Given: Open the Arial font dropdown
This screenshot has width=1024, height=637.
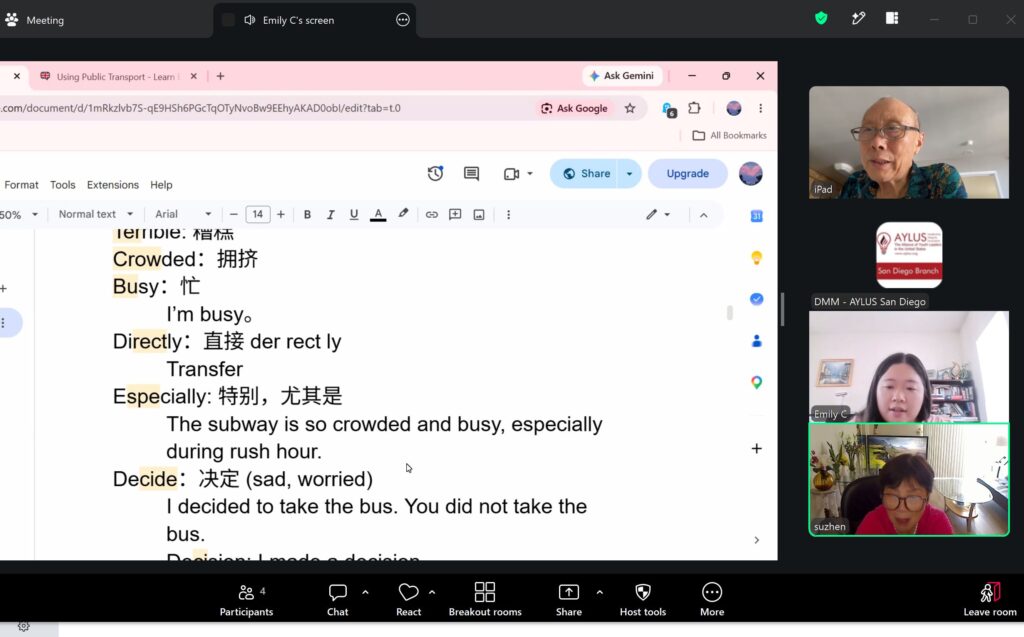Looking at the screenshot, I should pos(183,214).
